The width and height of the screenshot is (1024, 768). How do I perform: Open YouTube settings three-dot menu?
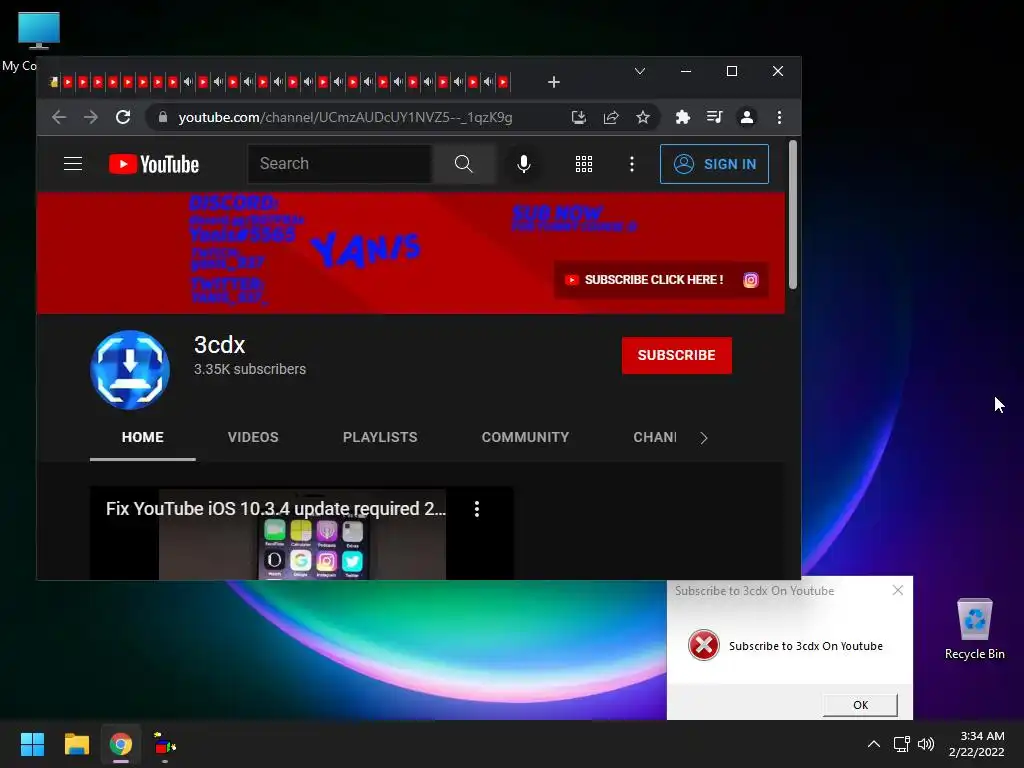[x=632, y=164]
